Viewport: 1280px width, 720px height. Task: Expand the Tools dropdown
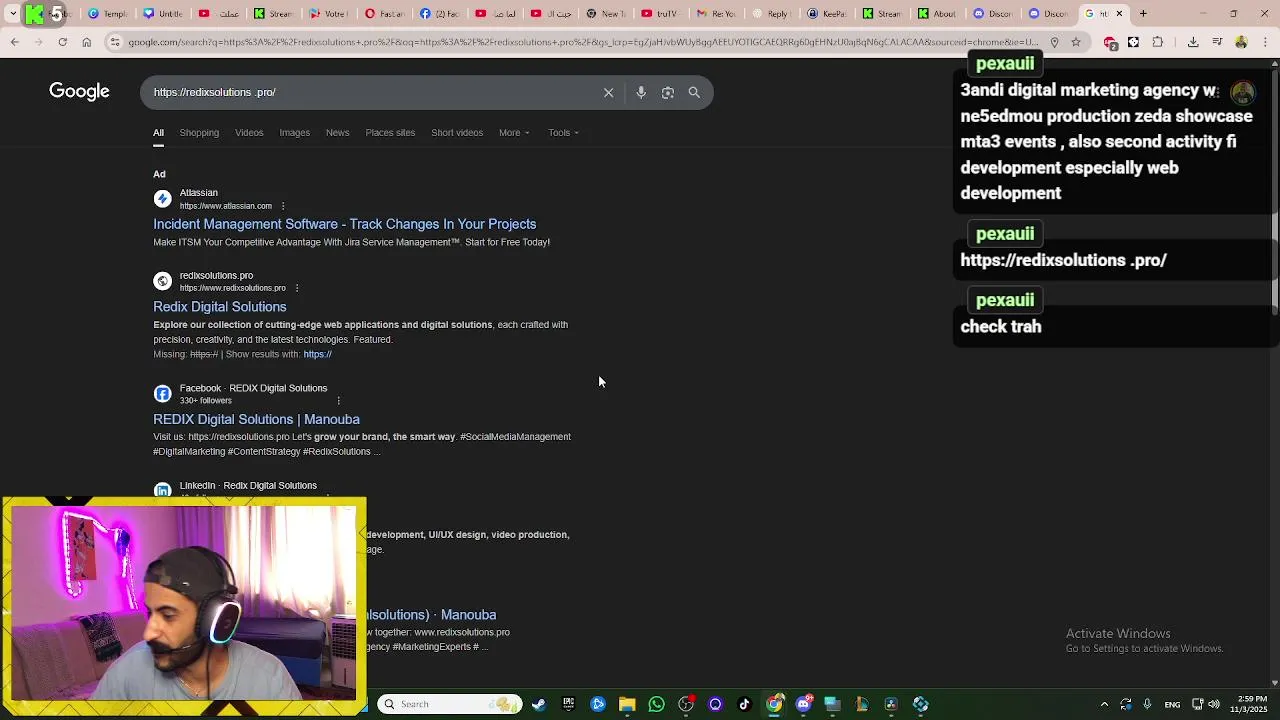click(x=563, y=133)
